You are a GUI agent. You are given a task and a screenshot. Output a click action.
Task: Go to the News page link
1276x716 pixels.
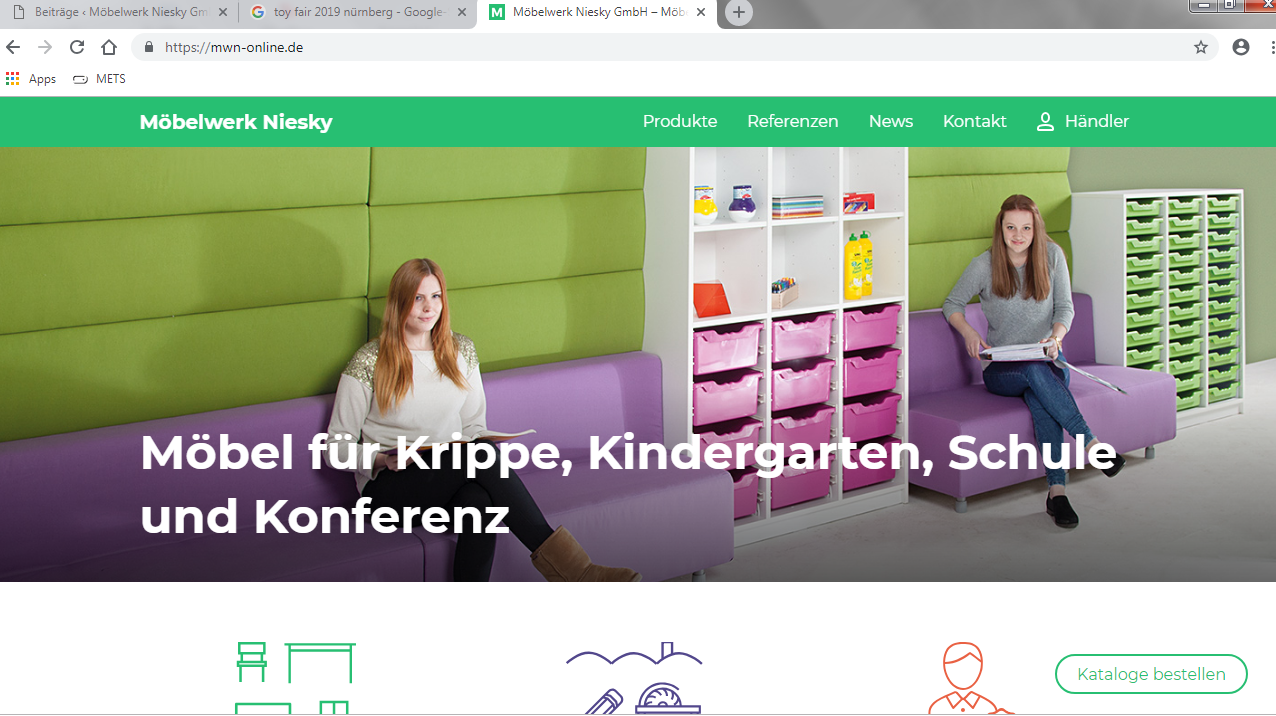click(x=890, y=121)
